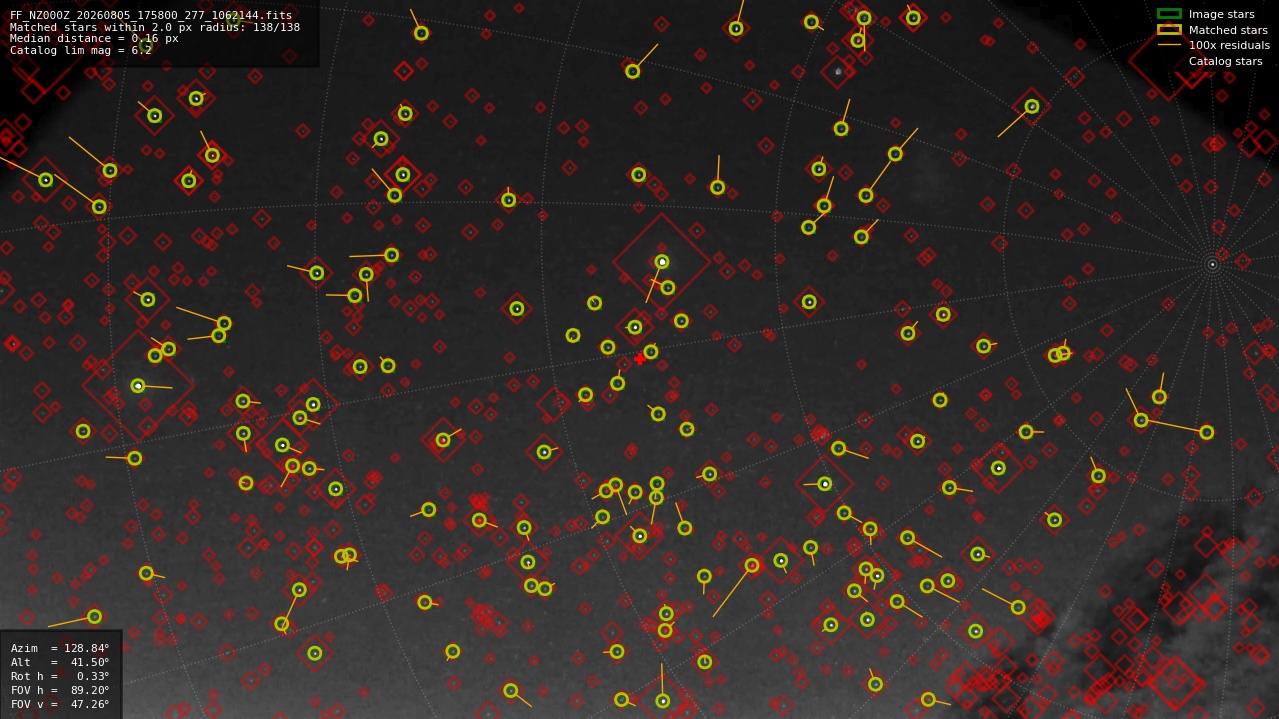Click the green Image stars legend swatch
The width and height of the screenshot is (1279, 719).
(1169, 14)
